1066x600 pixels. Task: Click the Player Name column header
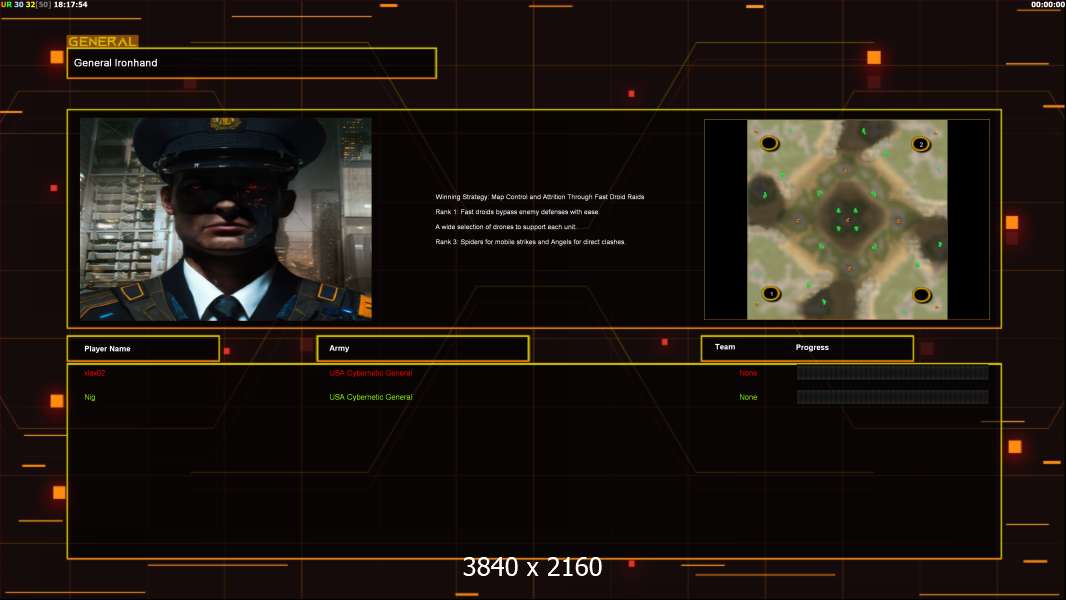143,349
